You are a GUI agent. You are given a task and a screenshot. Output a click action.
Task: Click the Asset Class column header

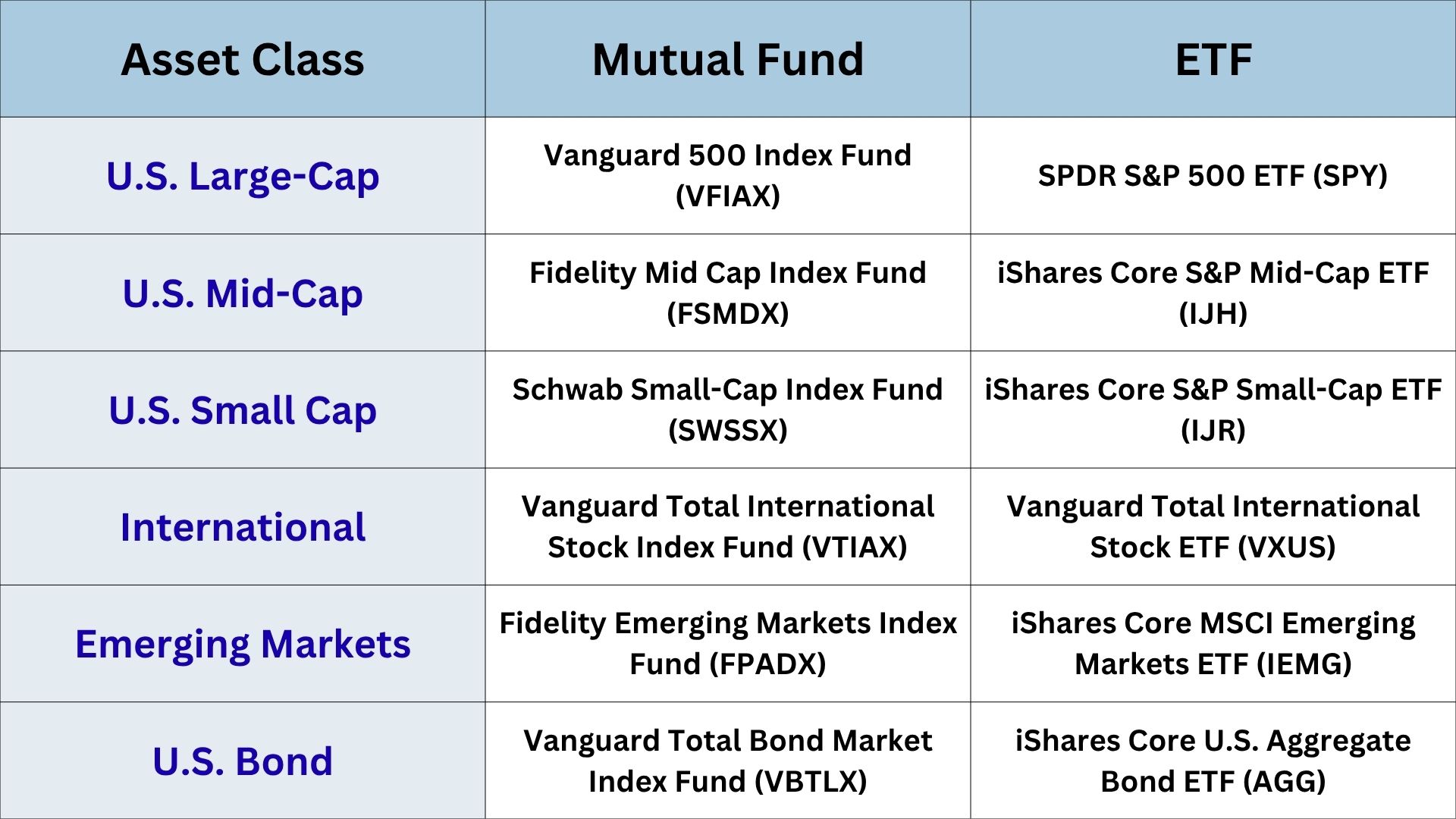click(243, 59)
